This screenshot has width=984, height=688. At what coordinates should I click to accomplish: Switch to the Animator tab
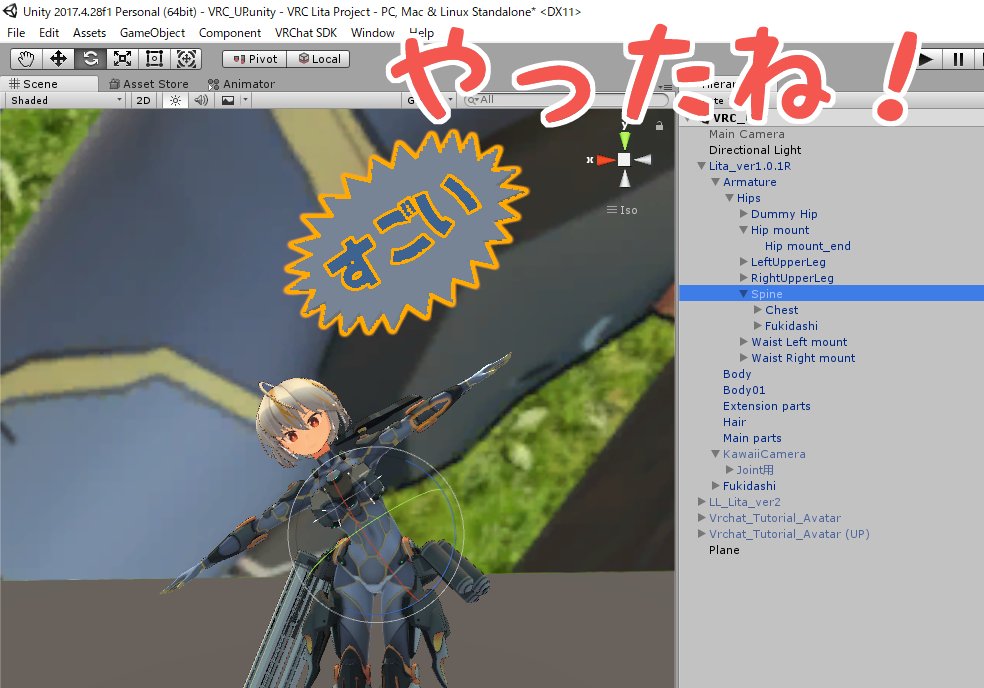pyautogui.click(x=242, y=83)
